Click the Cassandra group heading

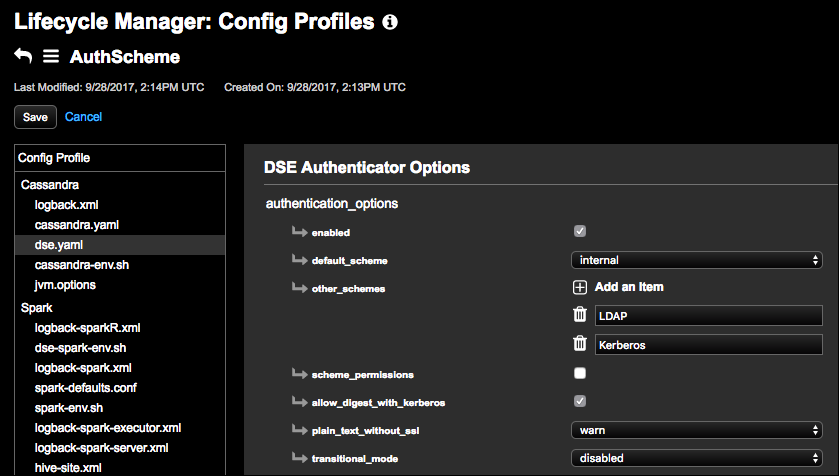(50, 185)
